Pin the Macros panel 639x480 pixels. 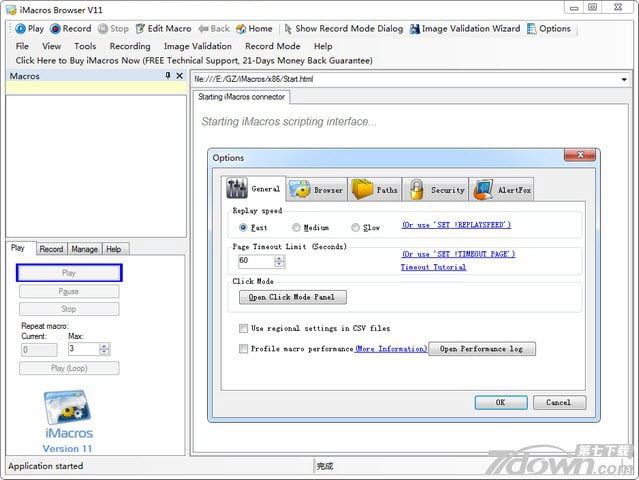coord(167,76)
